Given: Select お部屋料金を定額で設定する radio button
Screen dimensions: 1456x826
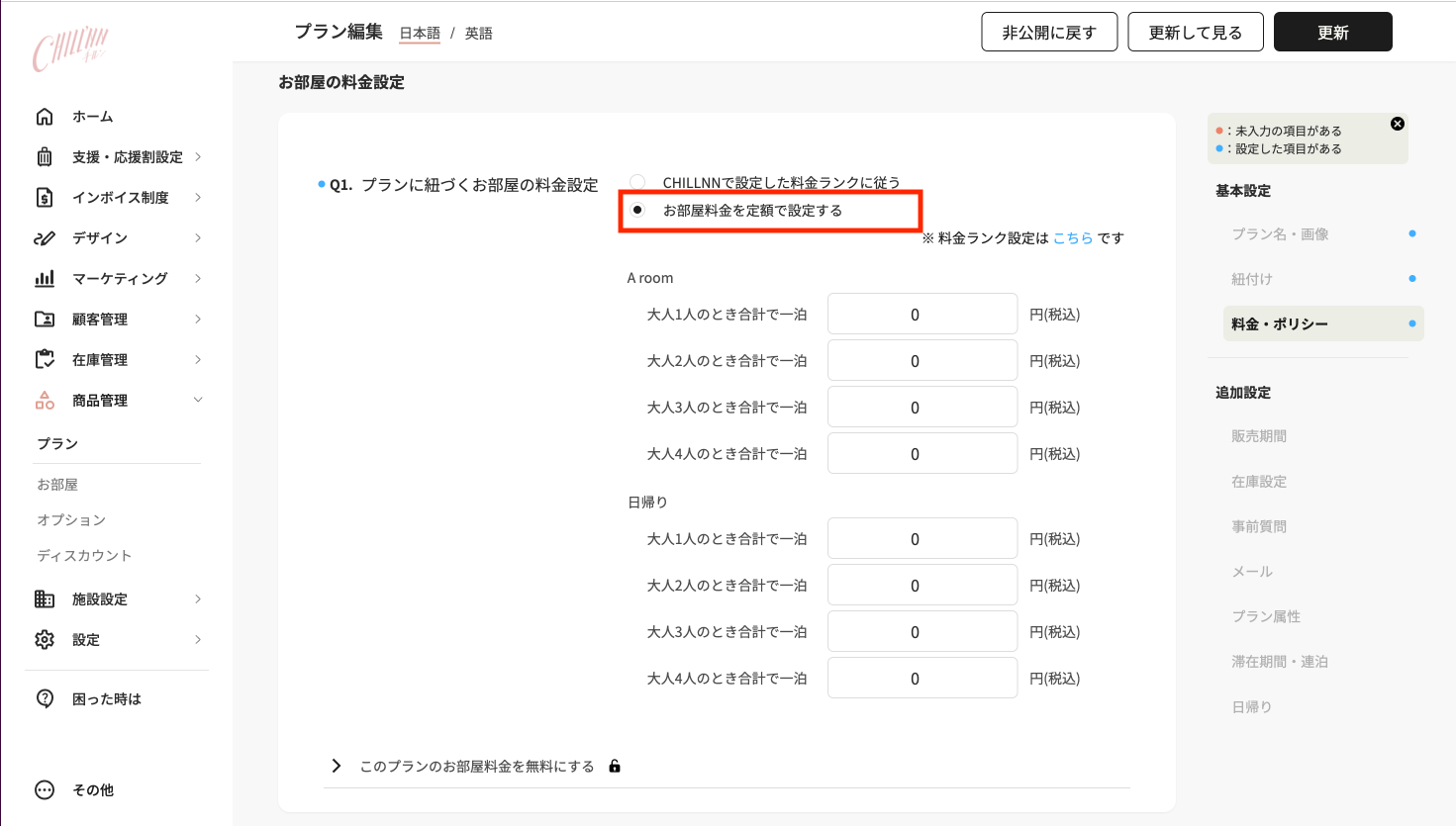Looking at the screenshot, I should tap(637, 210).
